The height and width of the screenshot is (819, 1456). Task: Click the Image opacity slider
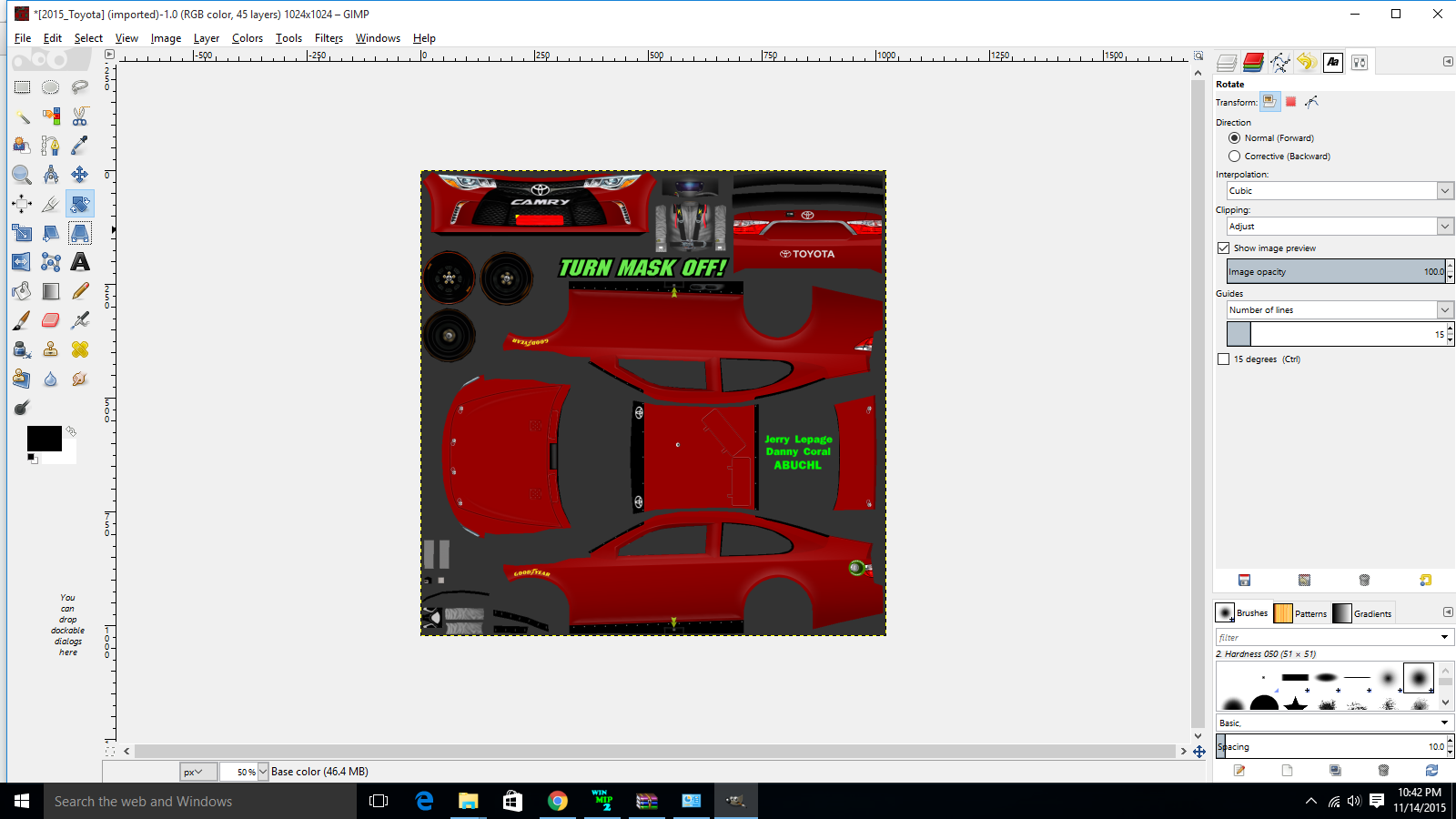click(x=1335, y=271)
